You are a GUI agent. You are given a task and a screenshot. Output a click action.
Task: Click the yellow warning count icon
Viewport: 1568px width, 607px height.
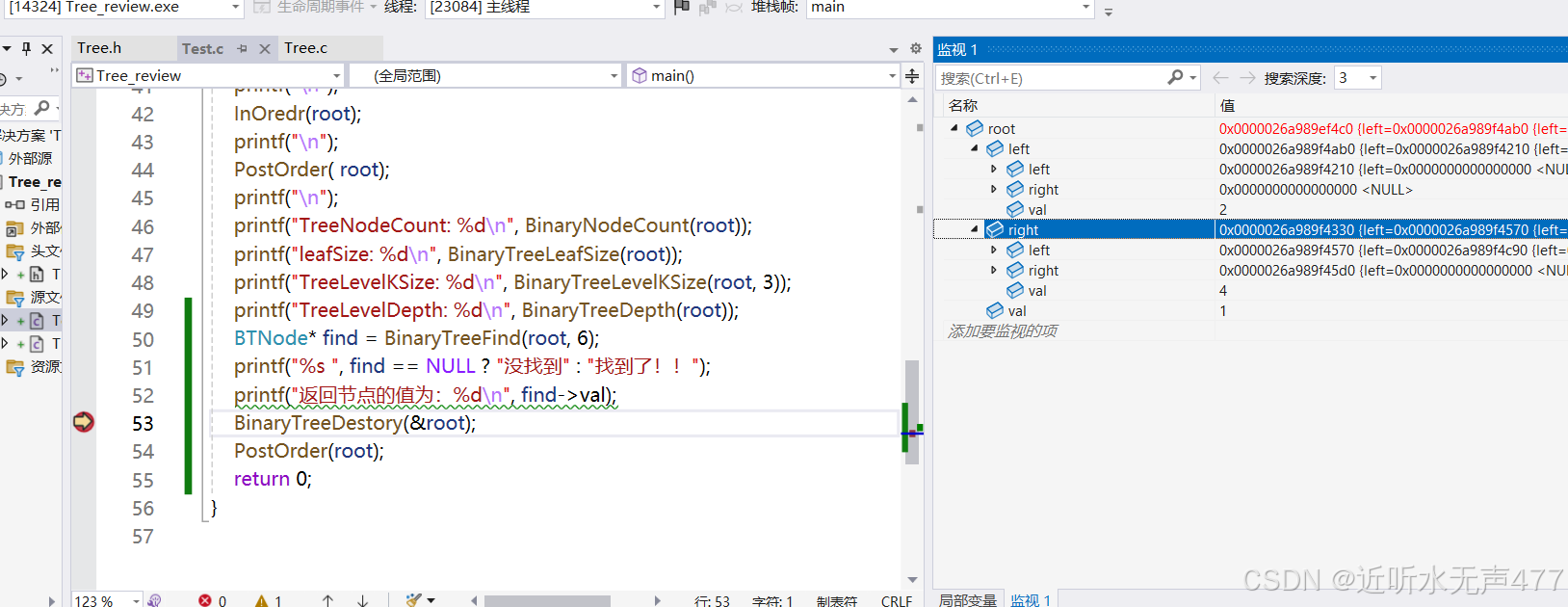(x=261, y=600)
